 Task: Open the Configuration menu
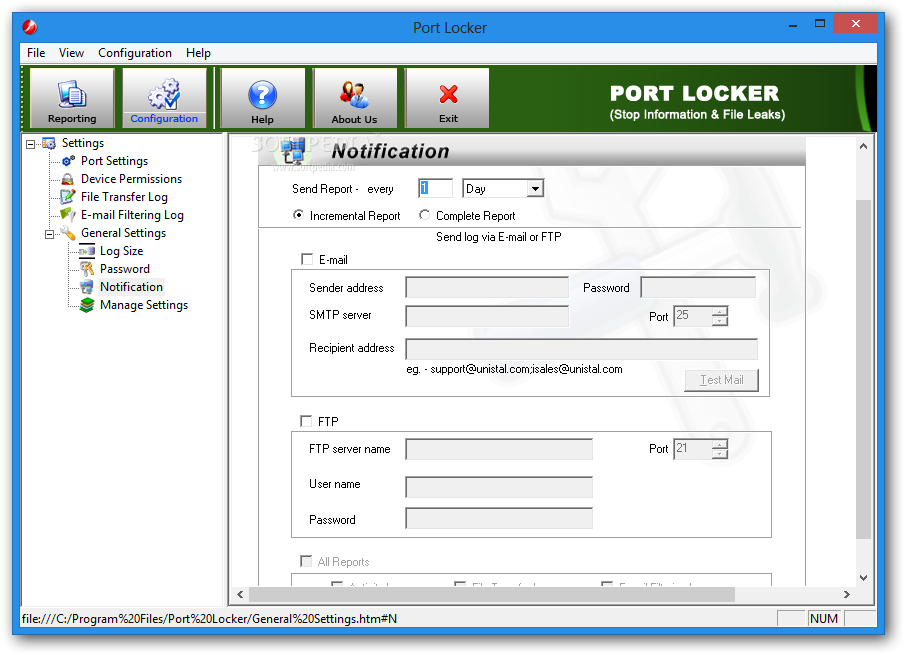click(134, 53)
